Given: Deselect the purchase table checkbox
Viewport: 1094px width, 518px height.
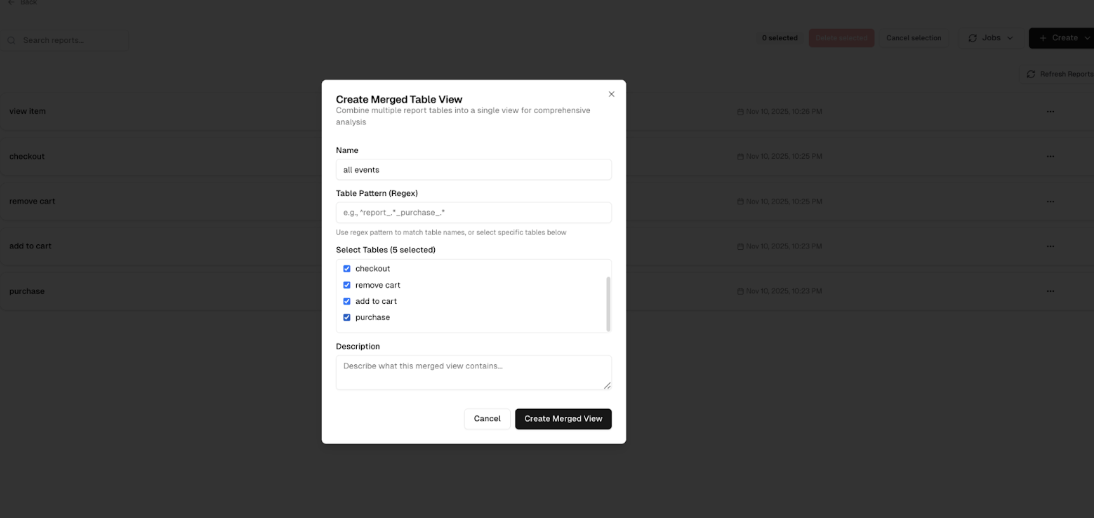Looking at the screenshot, I should point(347,317).
